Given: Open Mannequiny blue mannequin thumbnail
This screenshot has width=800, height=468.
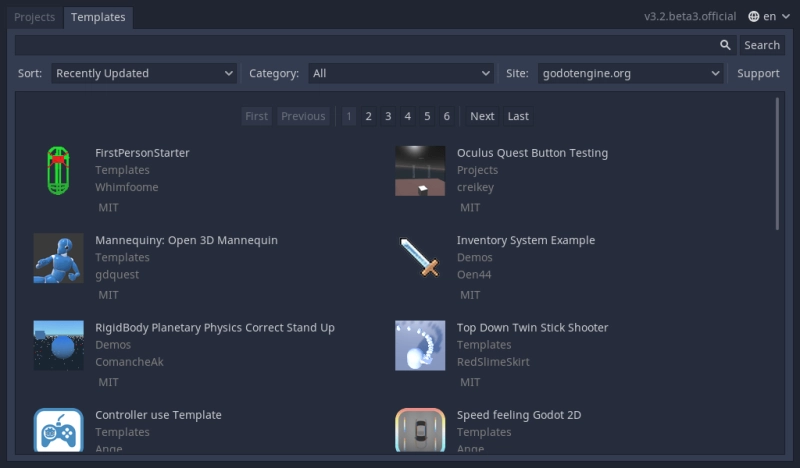Looking at the screenshot, I should tap(58, 258).
